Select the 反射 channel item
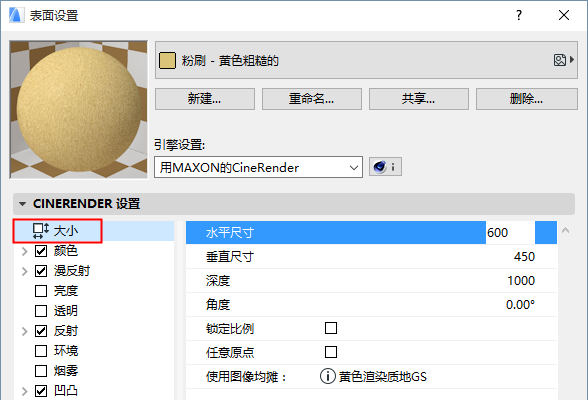 [x=66, y=331]
